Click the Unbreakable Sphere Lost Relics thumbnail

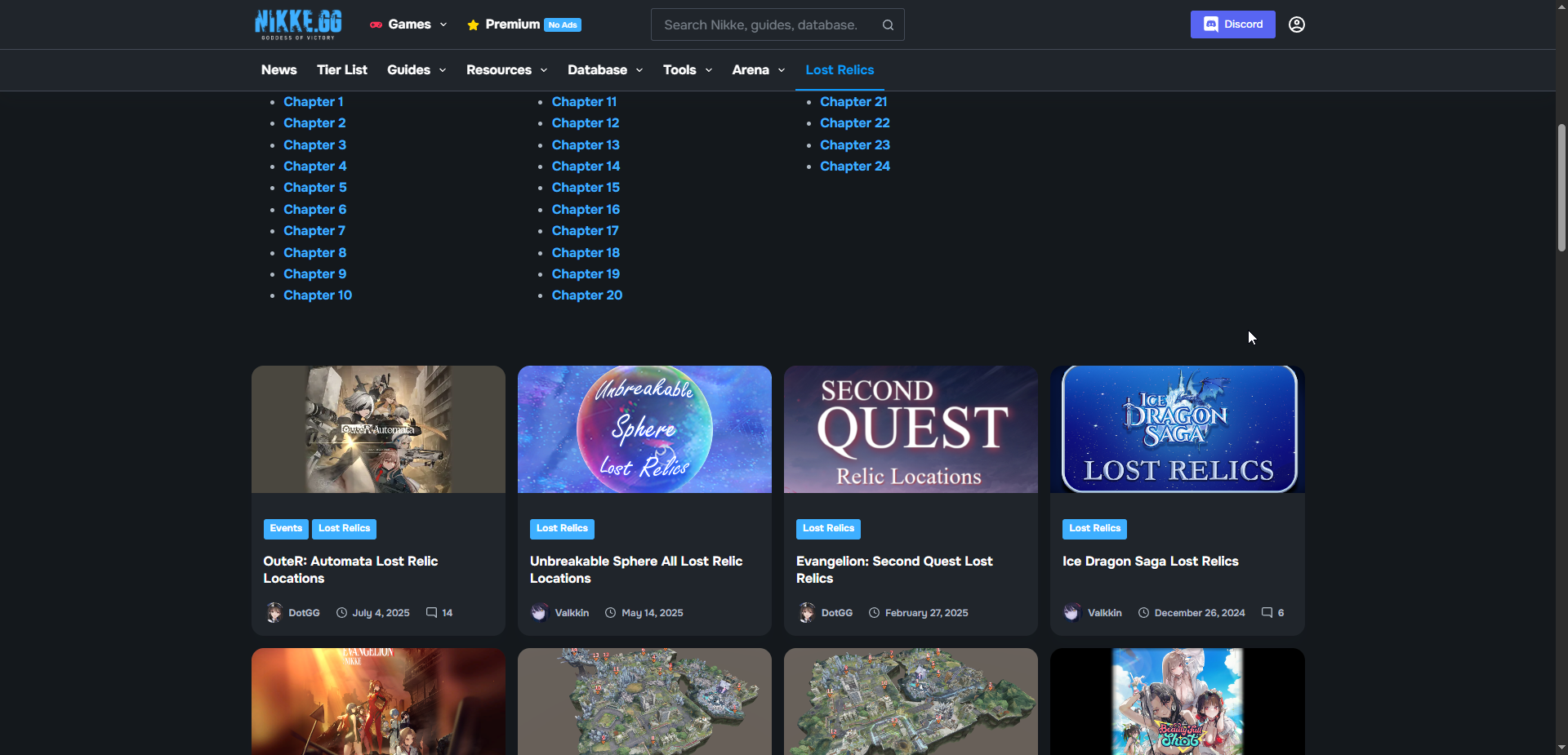(644, 429)
